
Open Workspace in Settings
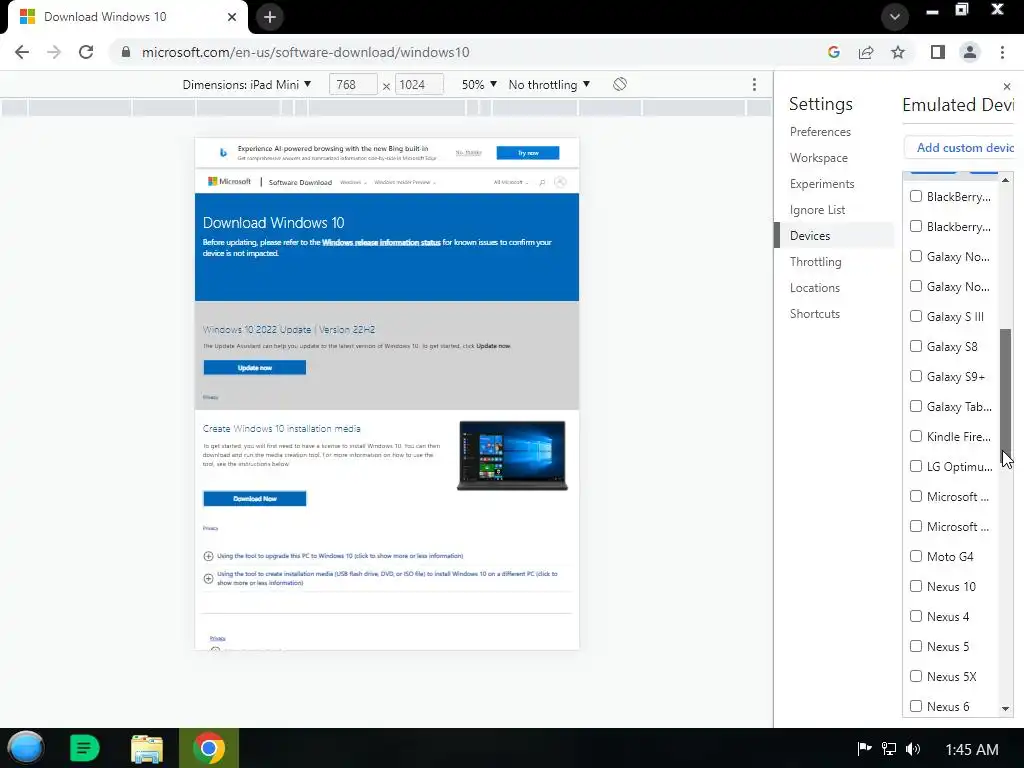tap(818, 158)
